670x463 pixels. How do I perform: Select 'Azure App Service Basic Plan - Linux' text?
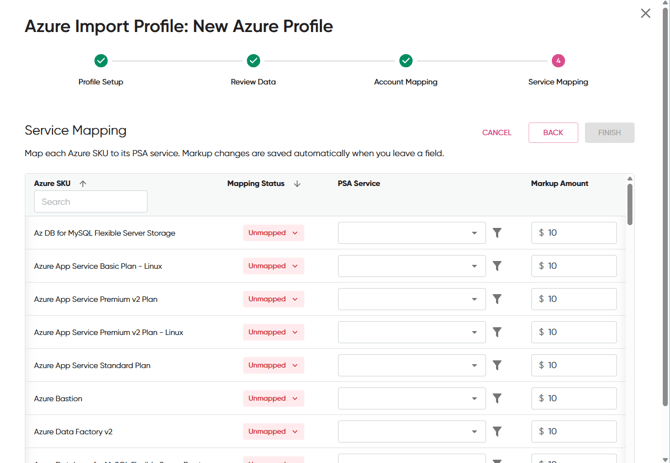coord(98,266)
